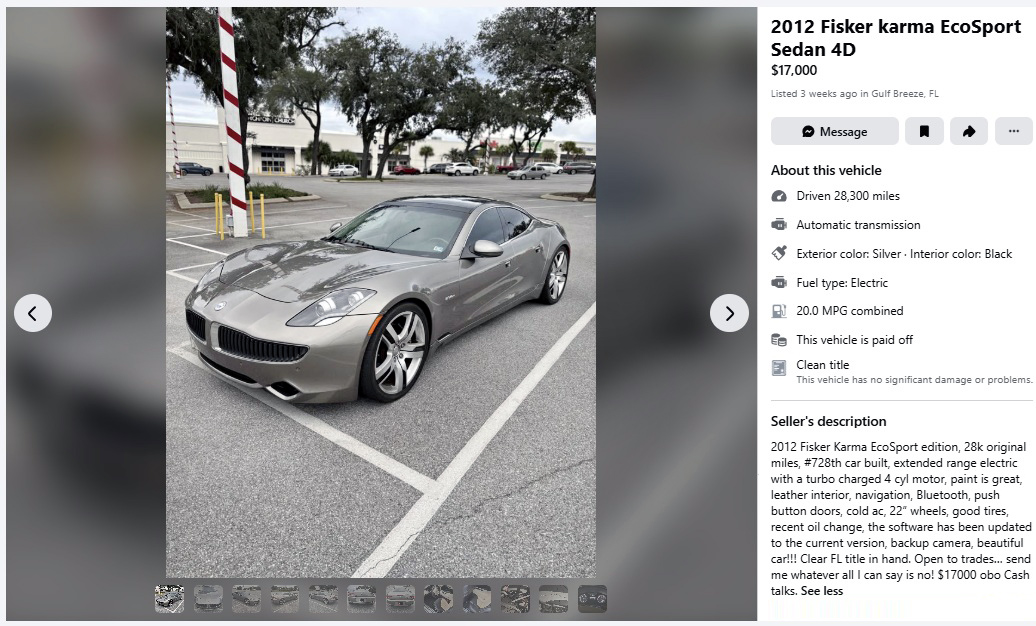Select the sixth photo thumbnail

click(x=361, y=599)
